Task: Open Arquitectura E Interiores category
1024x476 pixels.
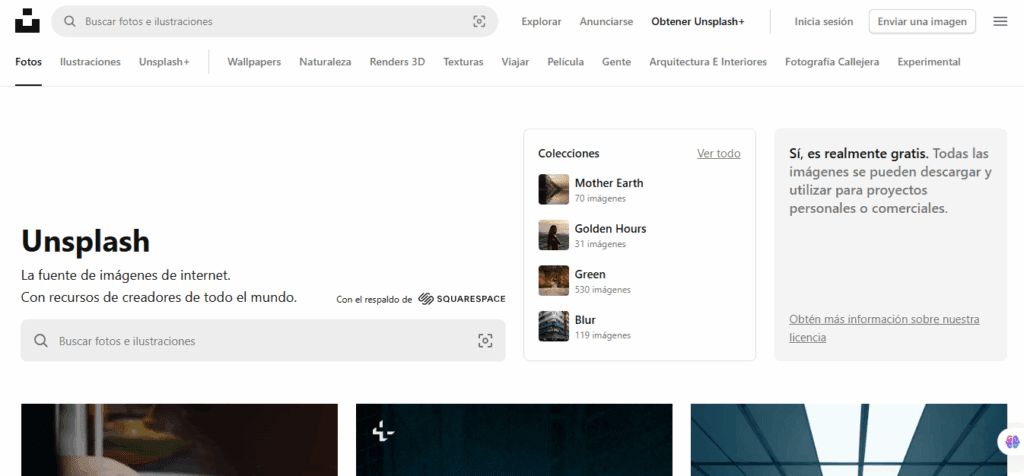Action: tap(708, 62)
